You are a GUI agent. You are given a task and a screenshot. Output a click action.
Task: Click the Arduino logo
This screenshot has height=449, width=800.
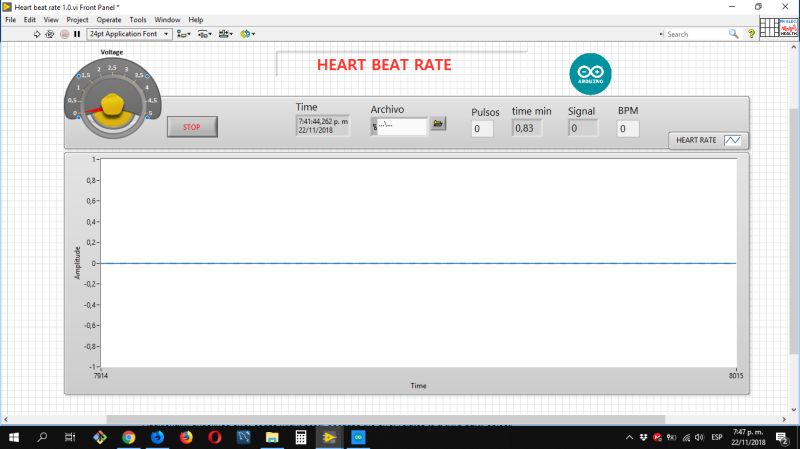[x=590, y=74]
